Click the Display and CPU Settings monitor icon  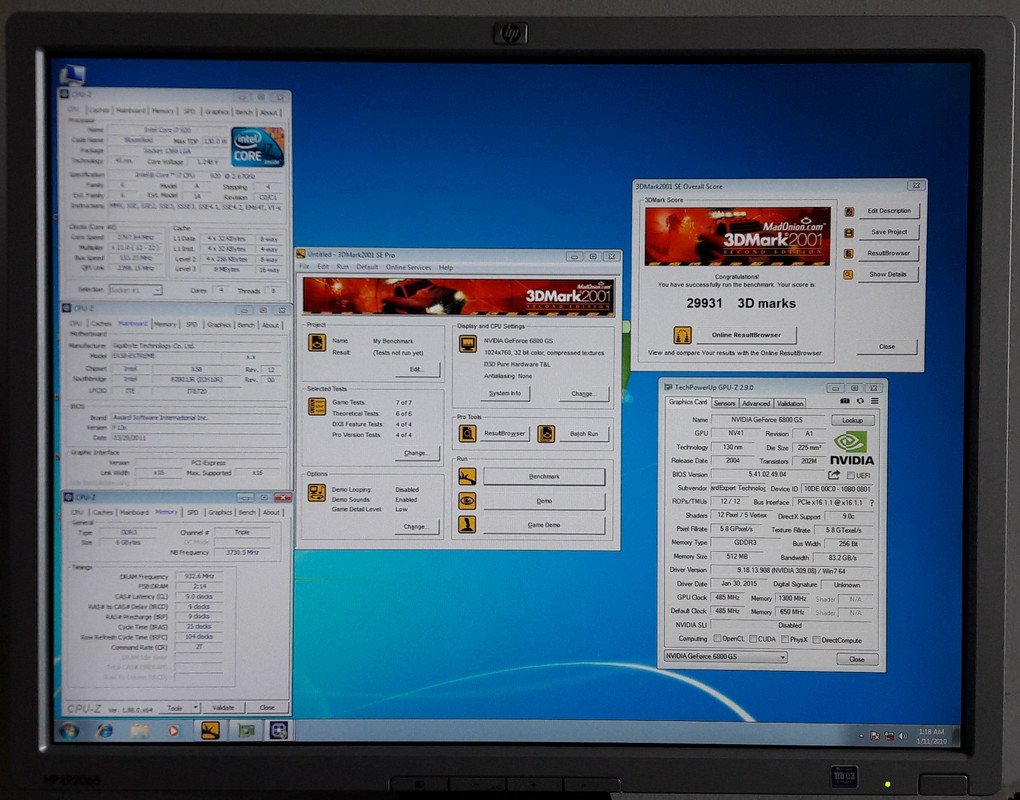(x=468, y=343)
